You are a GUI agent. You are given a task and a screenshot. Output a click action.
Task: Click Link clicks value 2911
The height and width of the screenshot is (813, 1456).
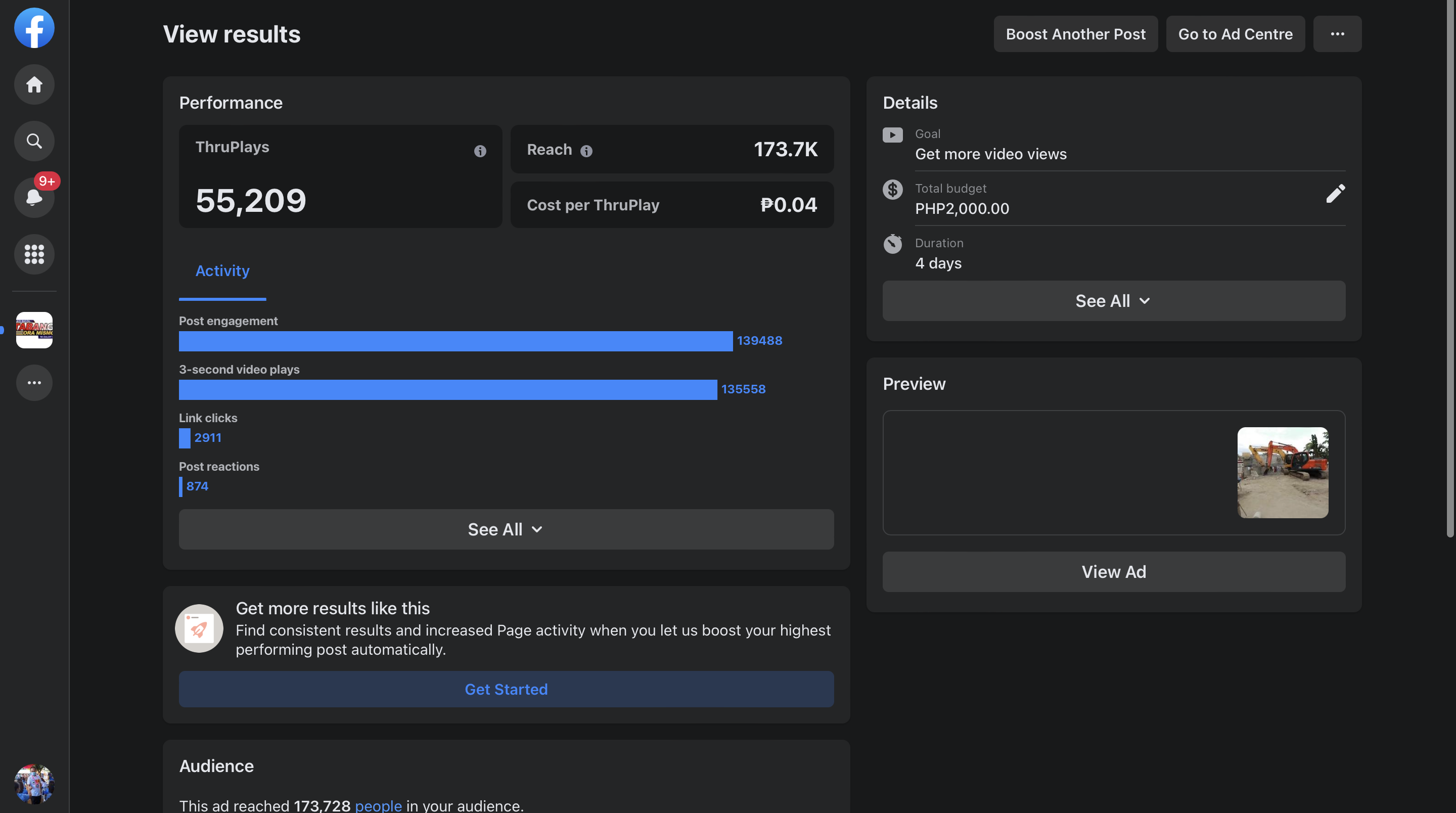pos(207,438)
